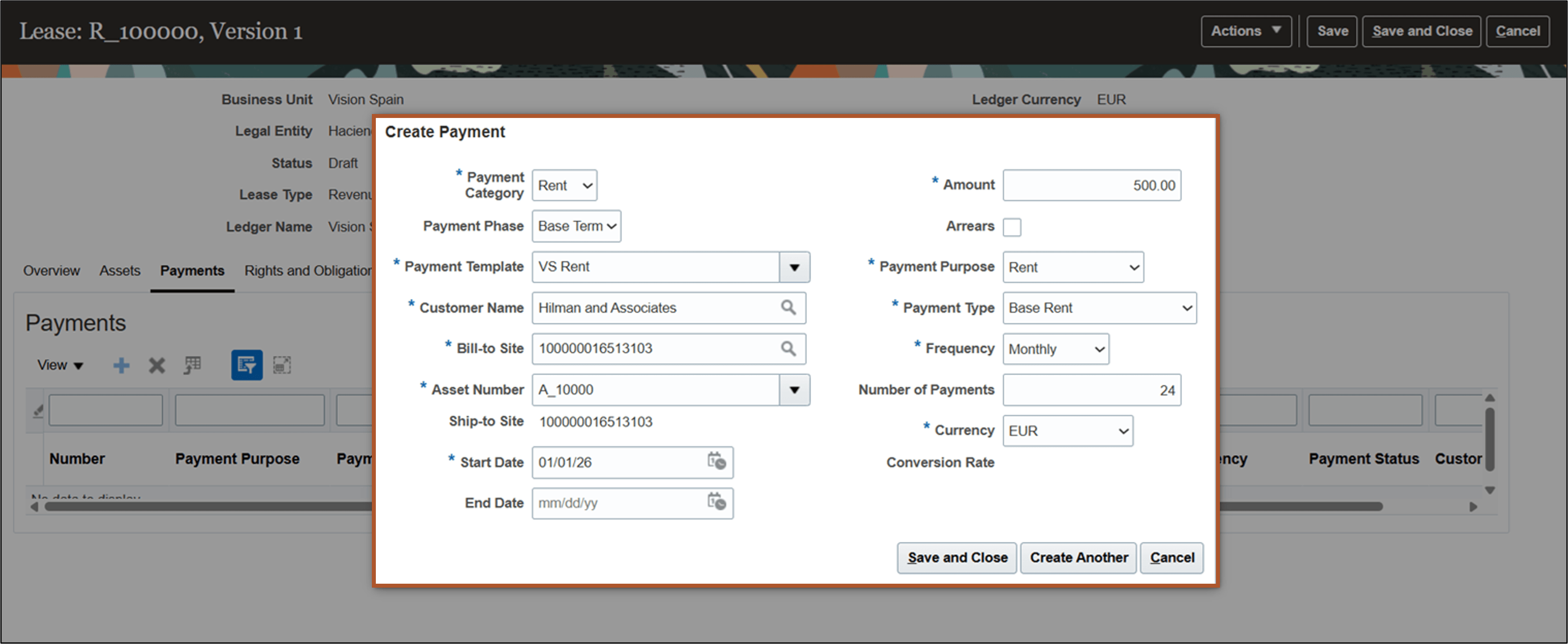Screen dimensions: 1568x644
Task: Click Save and Close in the dialog
Action: tap(956, 557)
